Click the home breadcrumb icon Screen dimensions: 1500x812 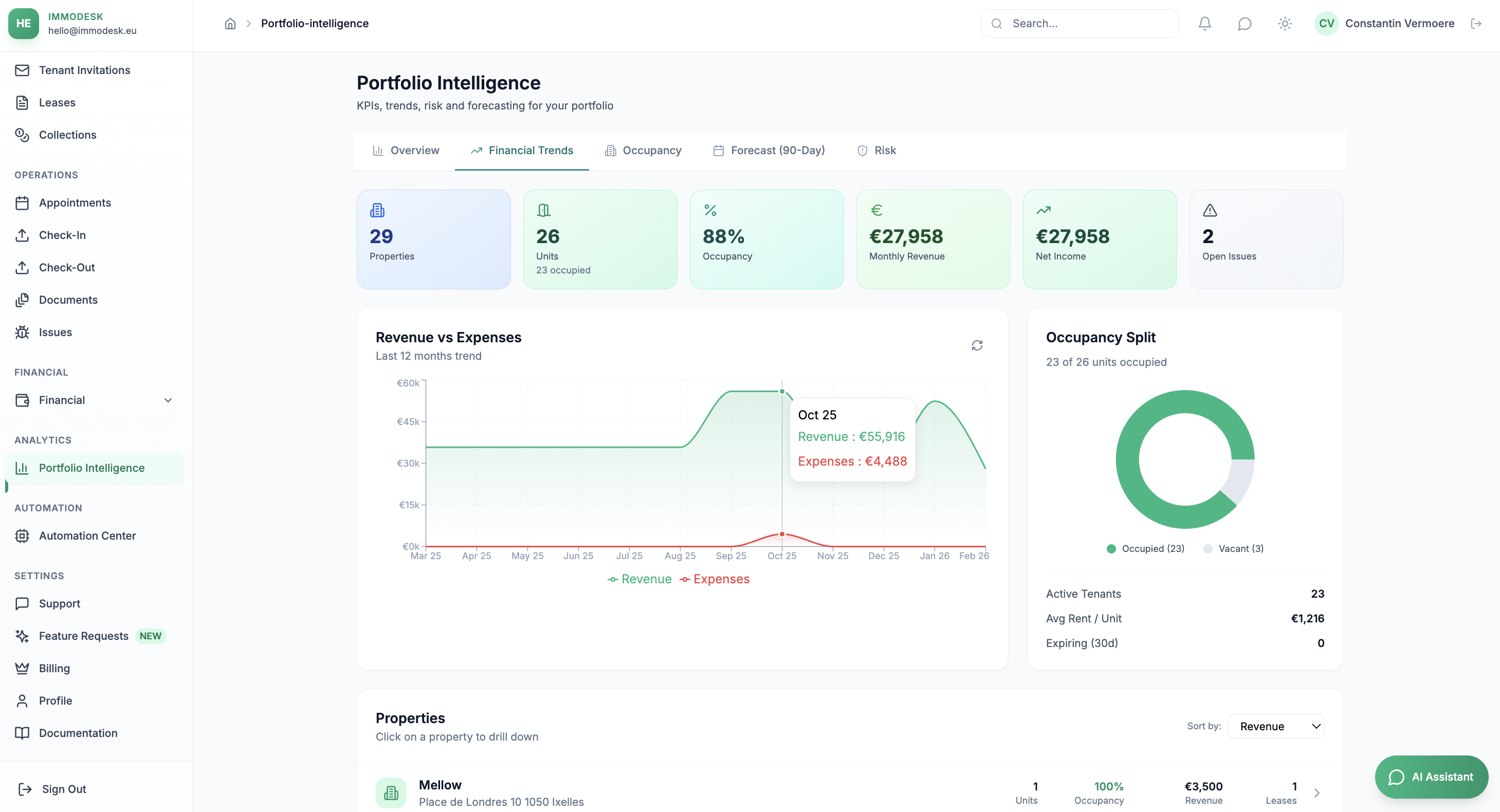tap(230, 23)
